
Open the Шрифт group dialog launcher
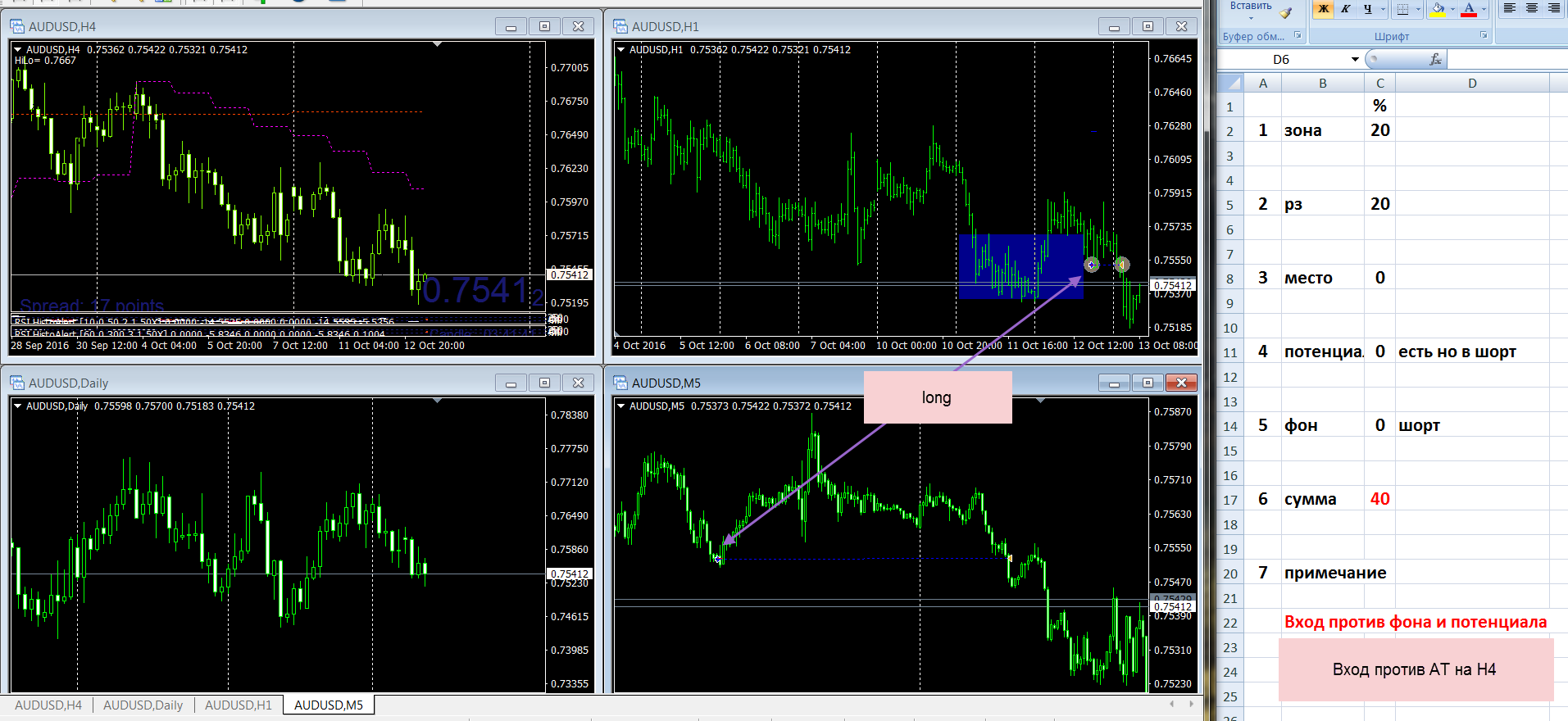pos(1484,35)
